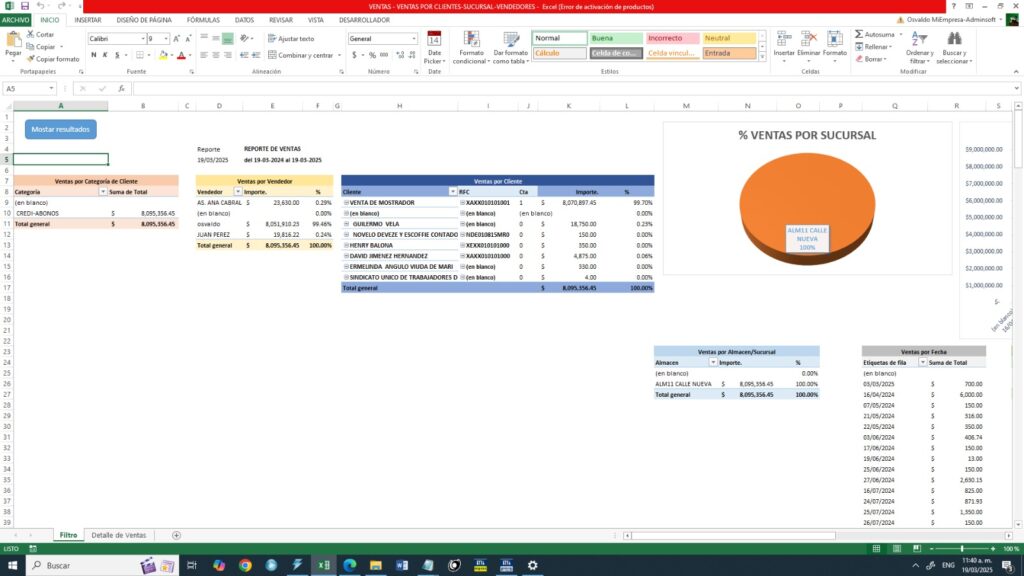Open Buscar y seleccionar binoculars icon

[x=954, y=39]
